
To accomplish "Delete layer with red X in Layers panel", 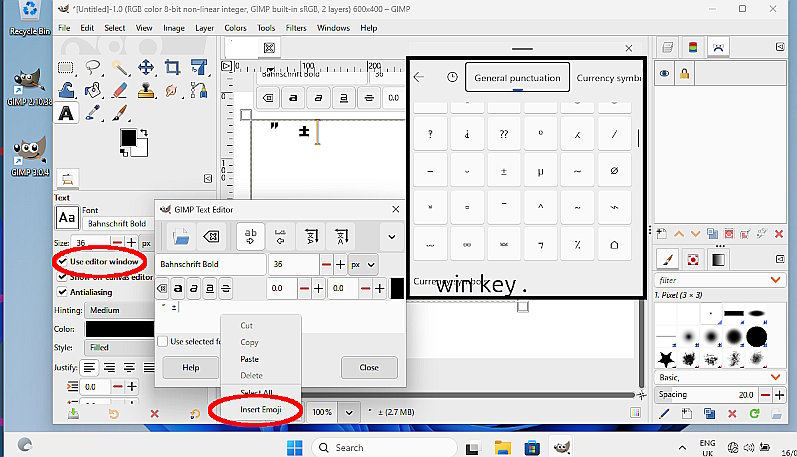I will coord(779,234).
